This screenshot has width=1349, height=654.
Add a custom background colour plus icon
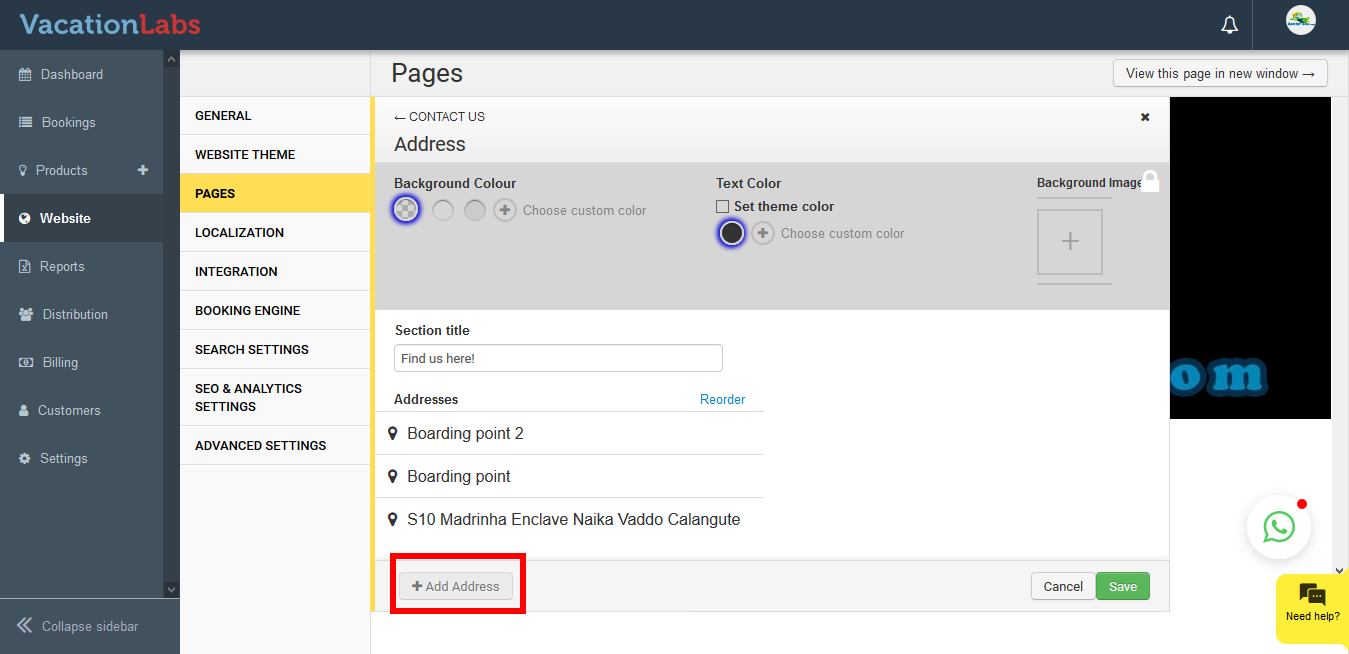coord(505,210)
